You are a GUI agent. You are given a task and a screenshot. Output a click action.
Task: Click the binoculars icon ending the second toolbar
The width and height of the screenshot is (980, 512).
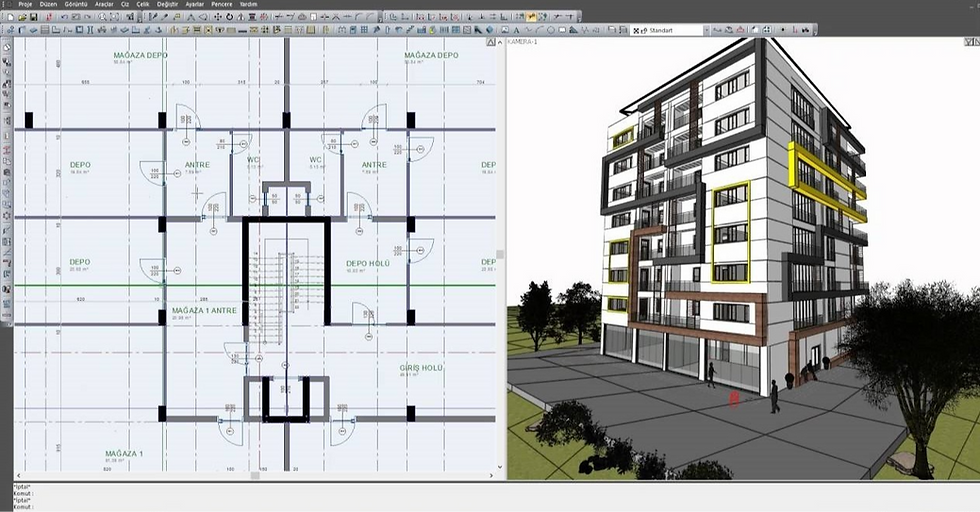[806, 30]
